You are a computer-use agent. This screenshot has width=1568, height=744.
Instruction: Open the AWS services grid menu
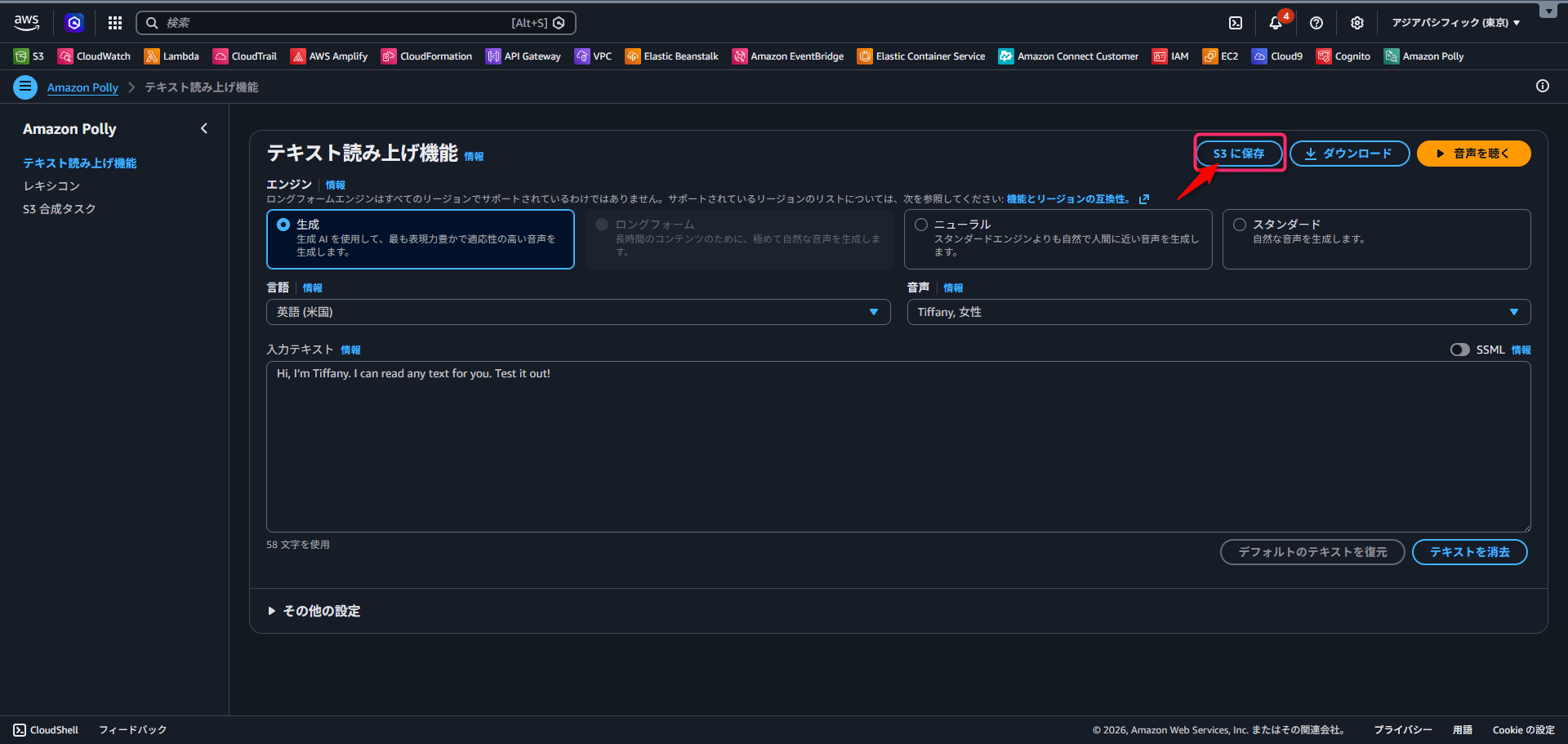coord(115,23)
